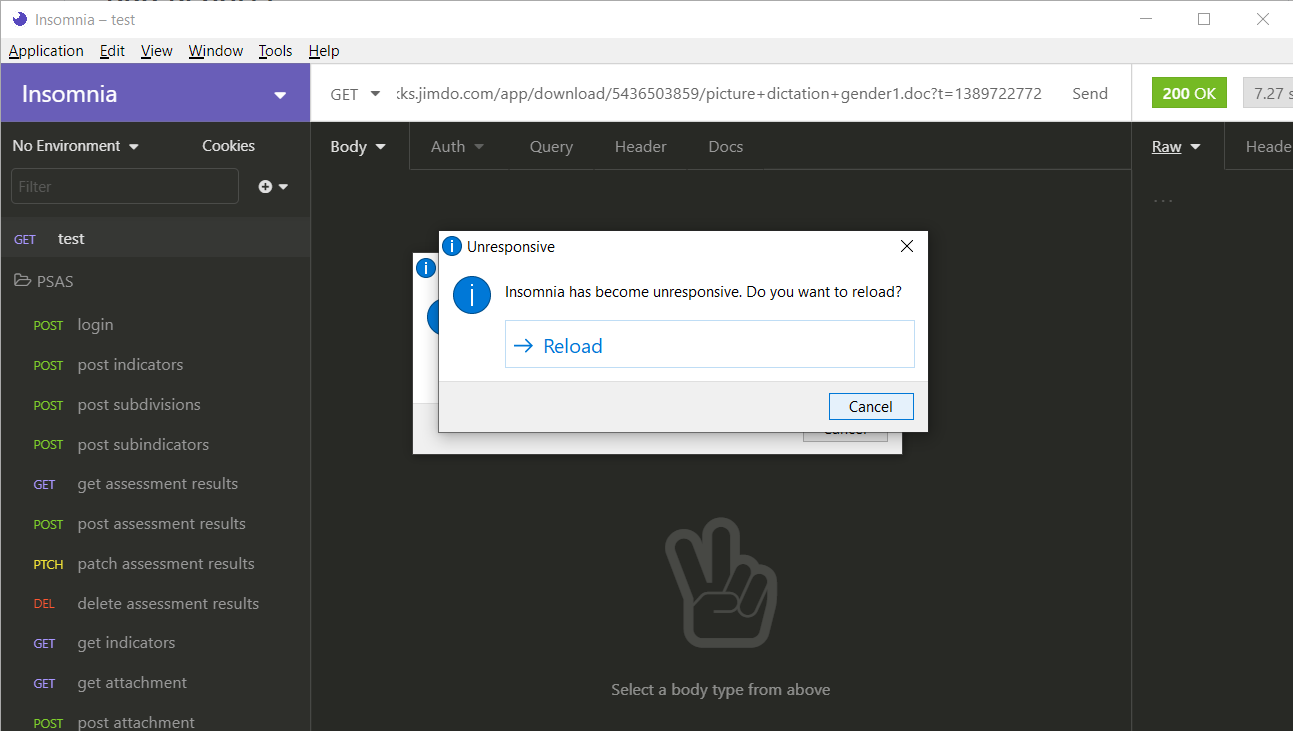Click Cancel in the Unresponsive dialog
Viewport: 1293px width, 731px height.
coord(870,406)
